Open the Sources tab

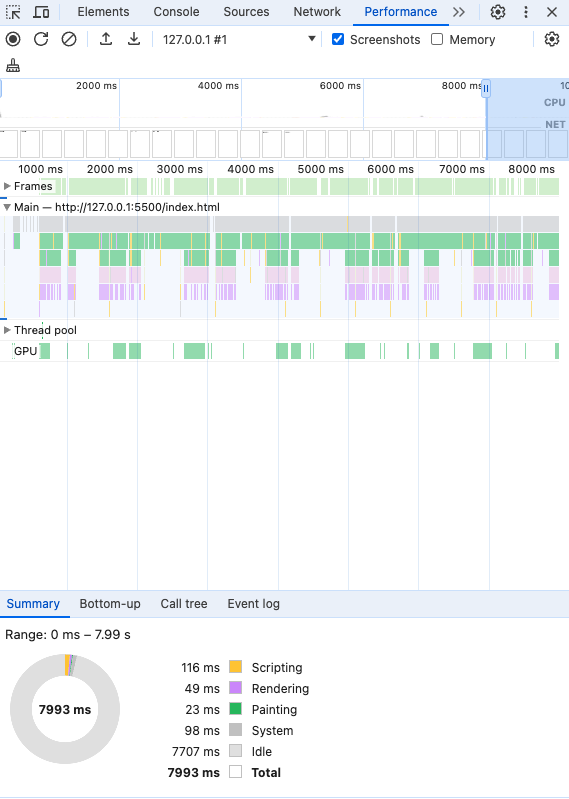[x=246, y=12]
